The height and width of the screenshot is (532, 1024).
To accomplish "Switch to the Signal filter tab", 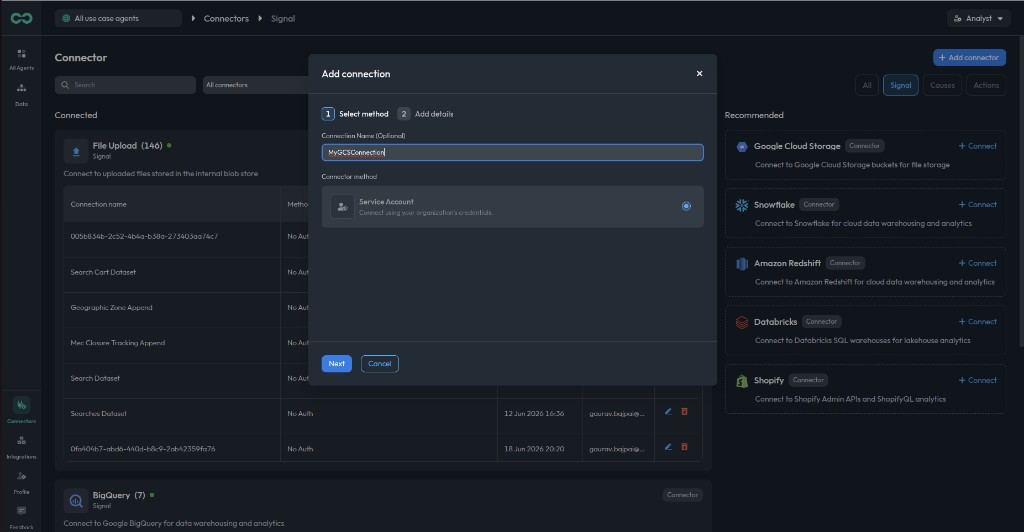I will click(x=901, y=85).
